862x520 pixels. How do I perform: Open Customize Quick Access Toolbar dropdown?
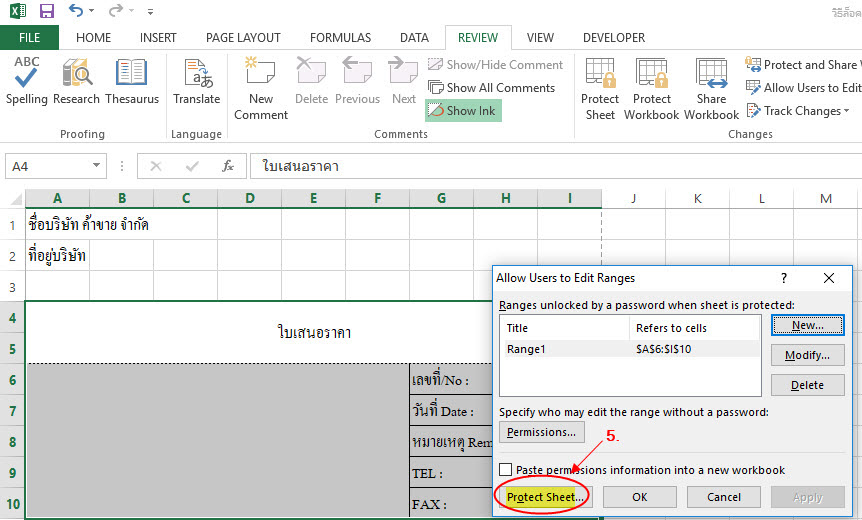click(x=150, y=11)
